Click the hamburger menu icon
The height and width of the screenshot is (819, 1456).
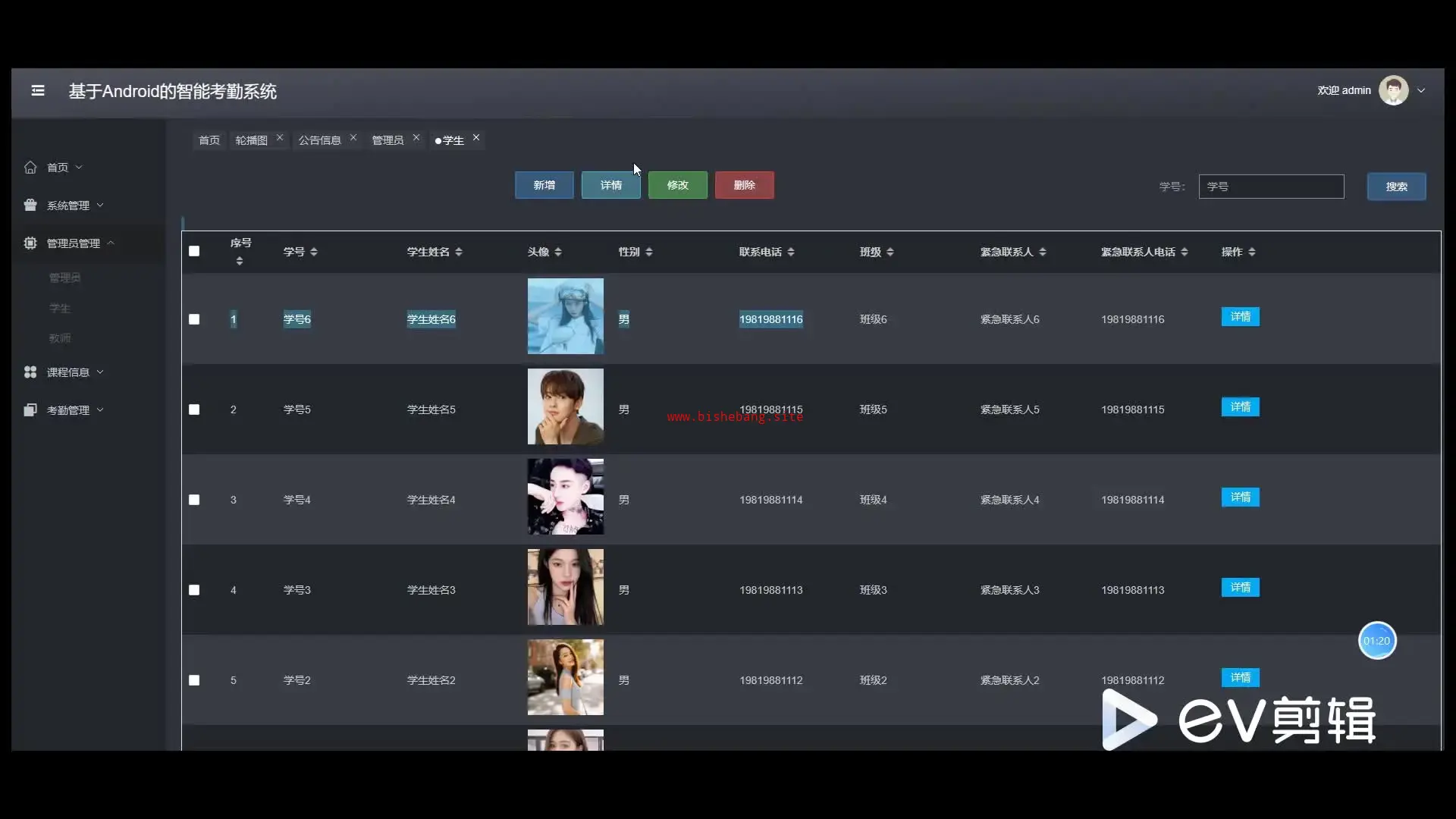(x=38, y=91)
